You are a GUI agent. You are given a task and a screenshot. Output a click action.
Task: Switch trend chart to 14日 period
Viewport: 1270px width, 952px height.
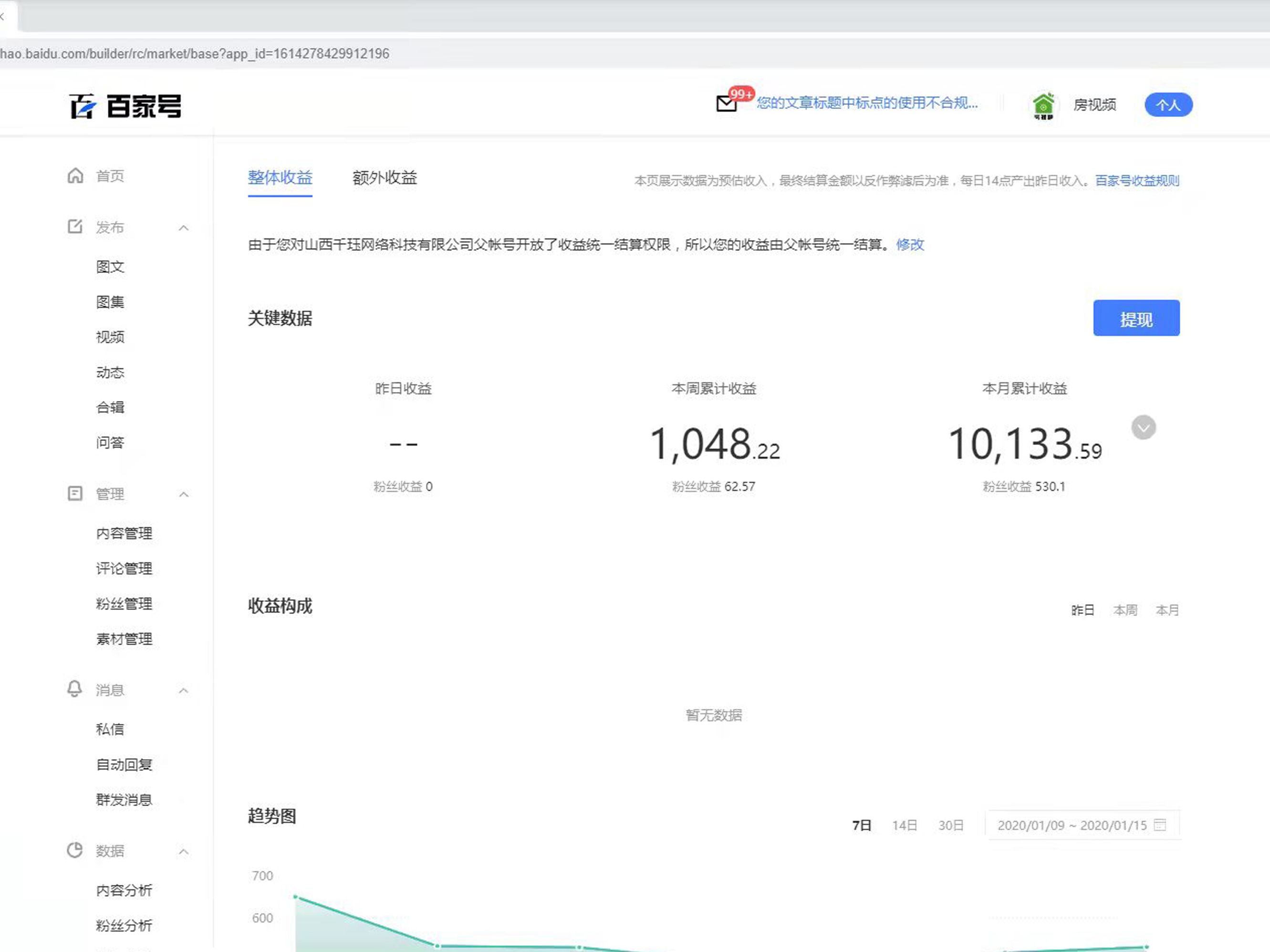(904, 825)
